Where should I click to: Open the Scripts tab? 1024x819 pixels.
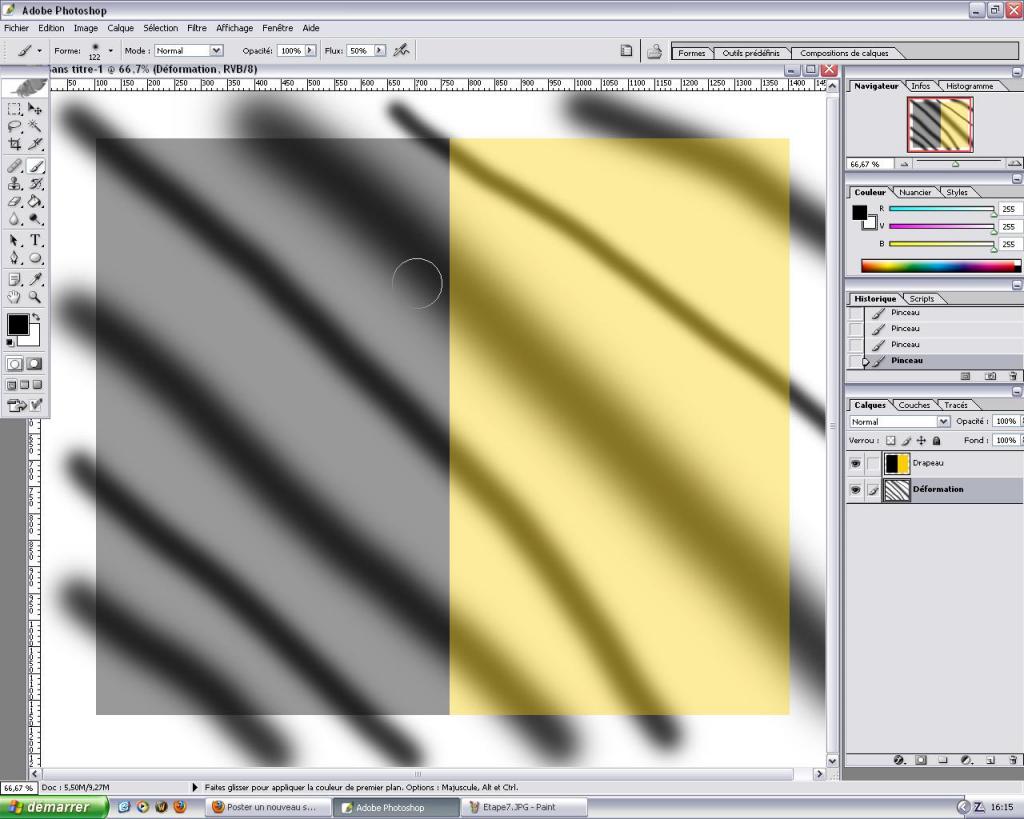coord(921,298)
